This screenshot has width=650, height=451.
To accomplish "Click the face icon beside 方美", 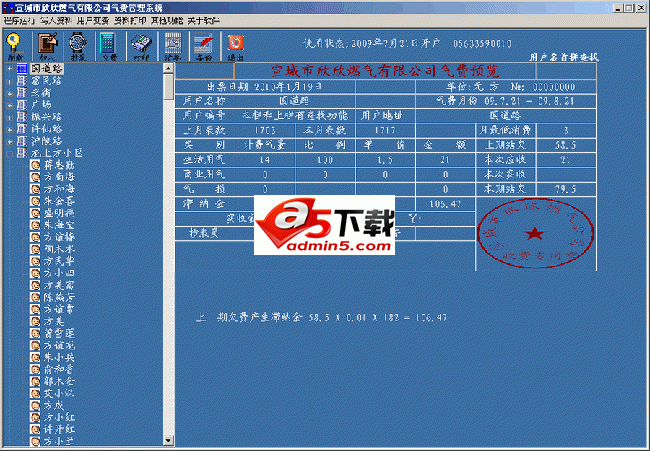I will [36, 321].
